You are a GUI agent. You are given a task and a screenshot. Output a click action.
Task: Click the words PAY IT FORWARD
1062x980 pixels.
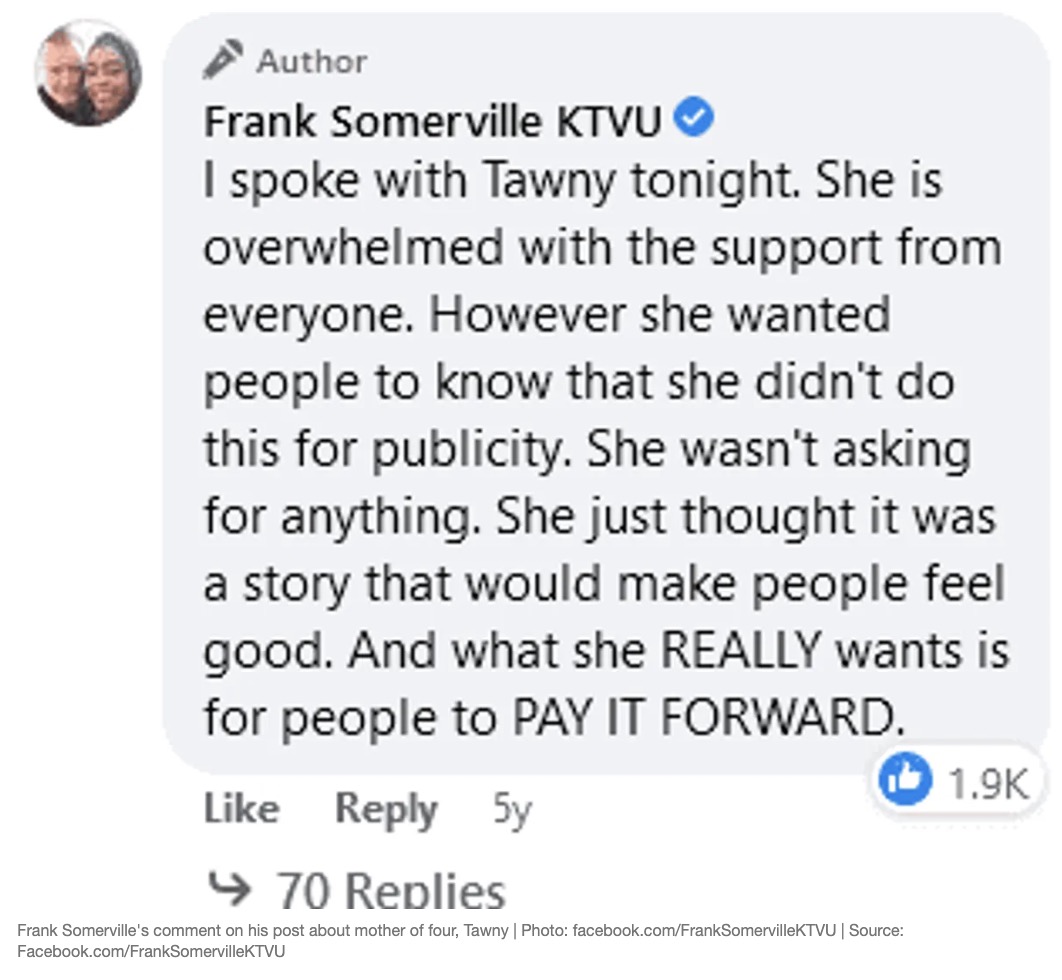click(x=700, y=717)
